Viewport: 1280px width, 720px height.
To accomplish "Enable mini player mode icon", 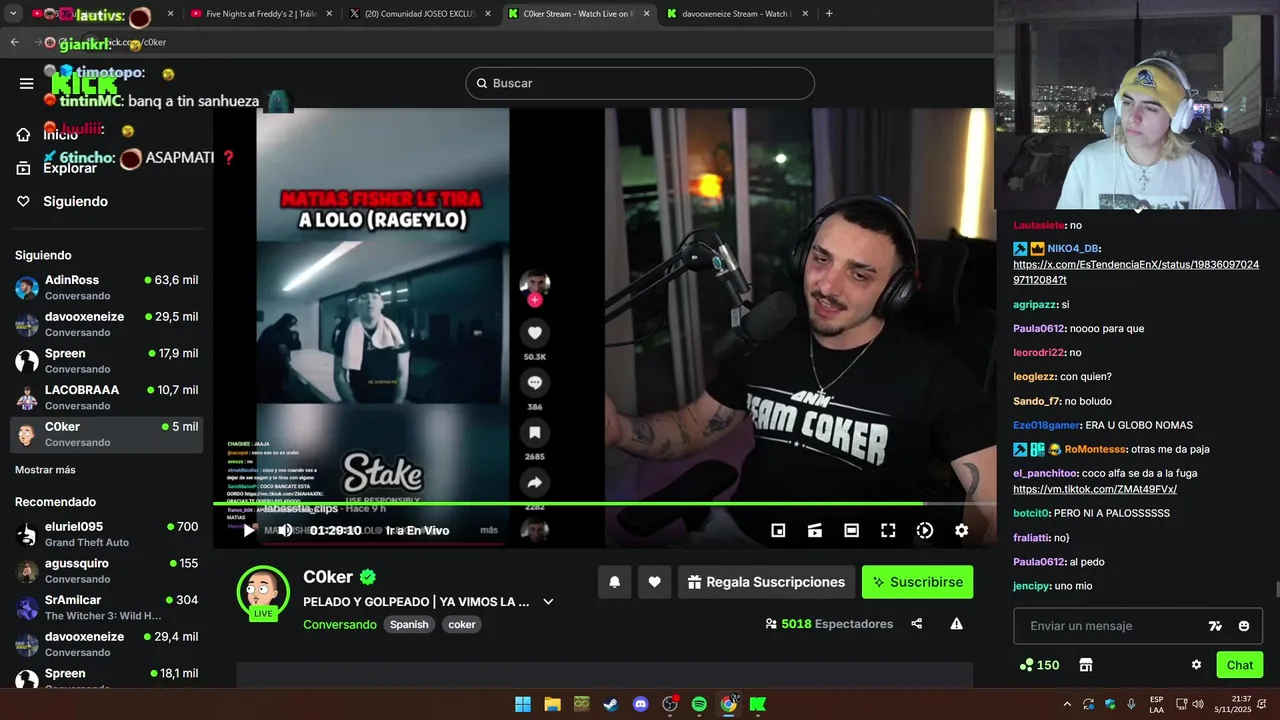I will point(778,531).
